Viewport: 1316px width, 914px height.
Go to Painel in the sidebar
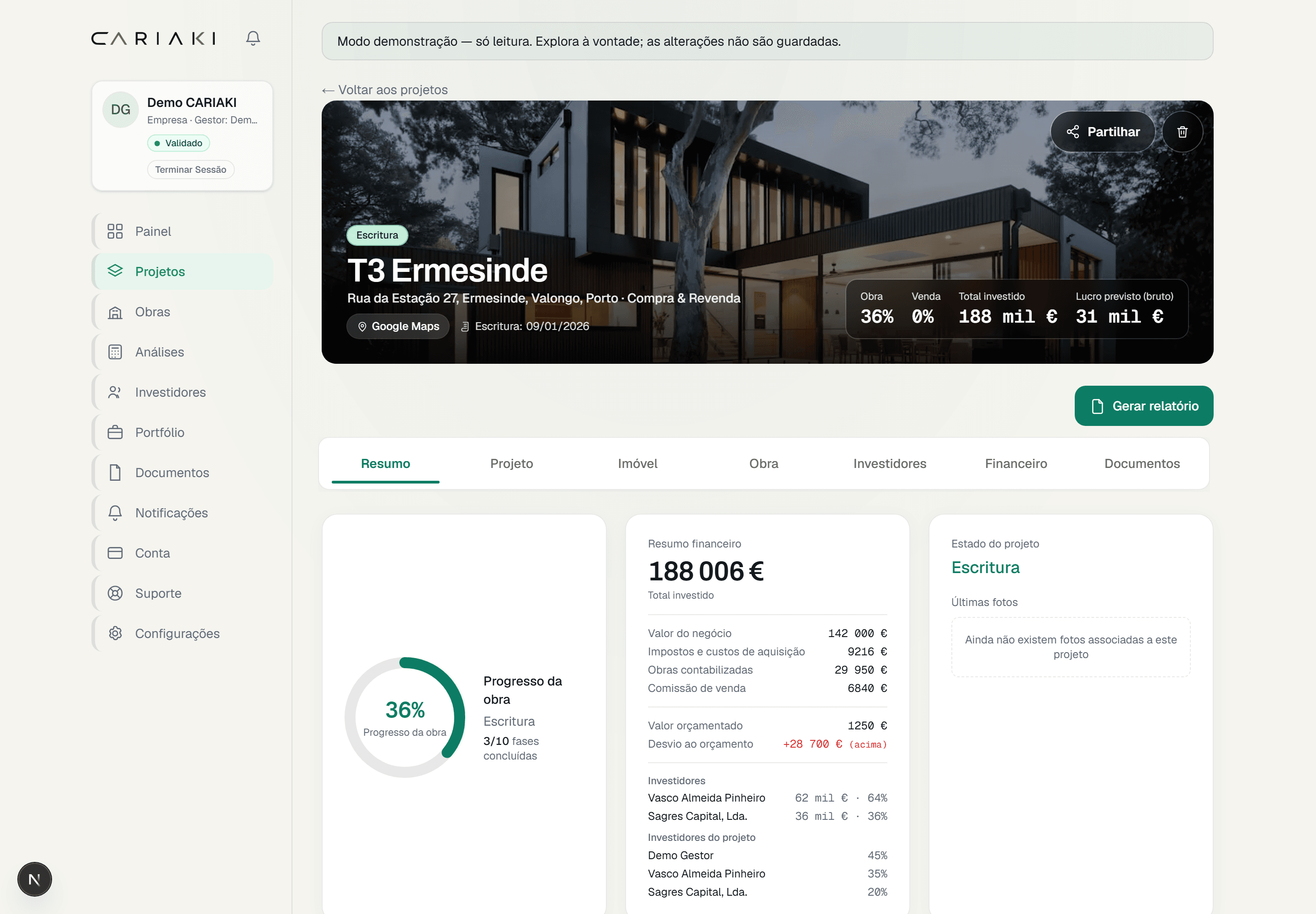pos(182,231)
